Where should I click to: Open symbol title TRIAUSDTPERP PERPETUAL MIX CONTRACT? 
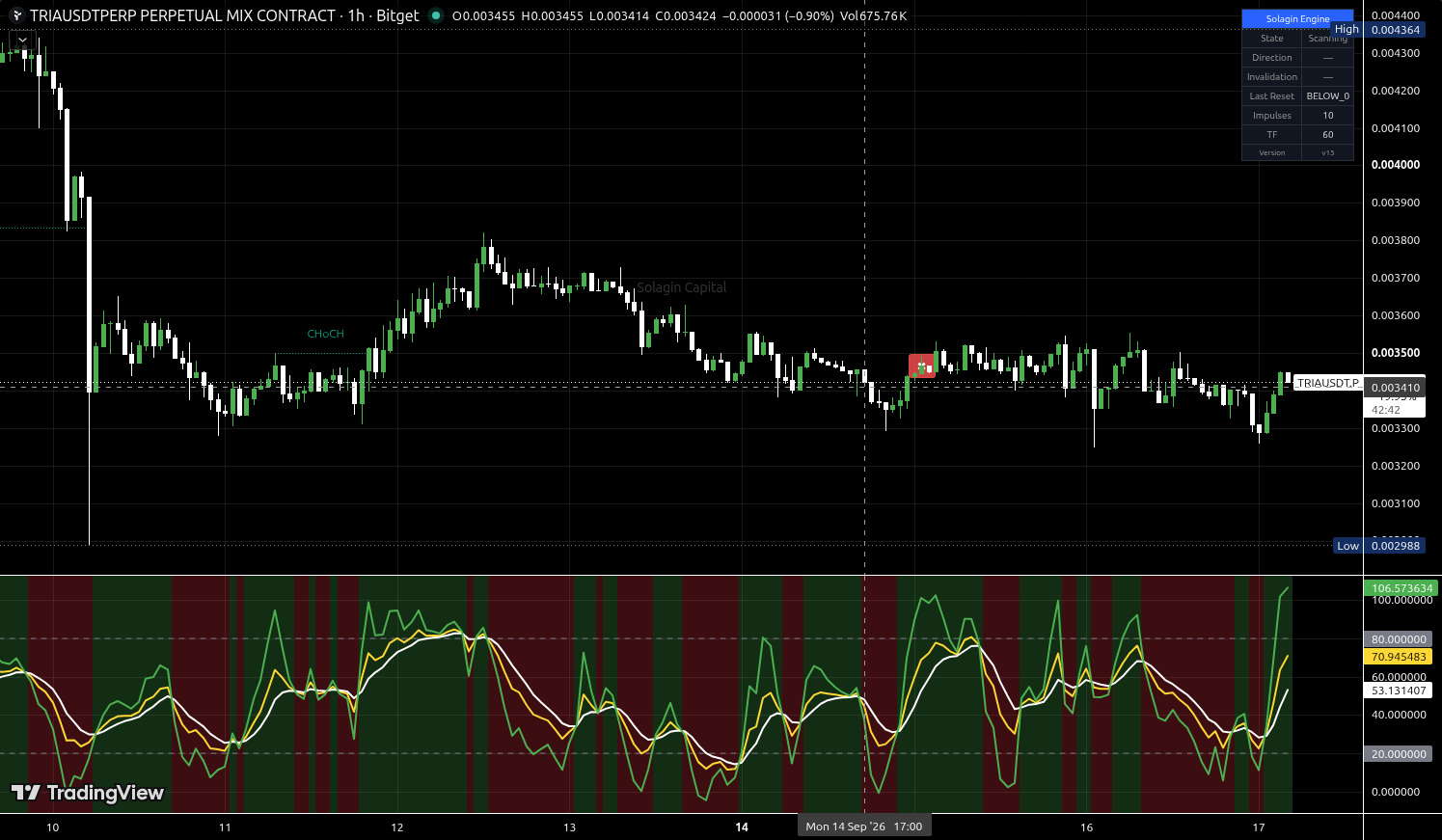tap(182, 15)
